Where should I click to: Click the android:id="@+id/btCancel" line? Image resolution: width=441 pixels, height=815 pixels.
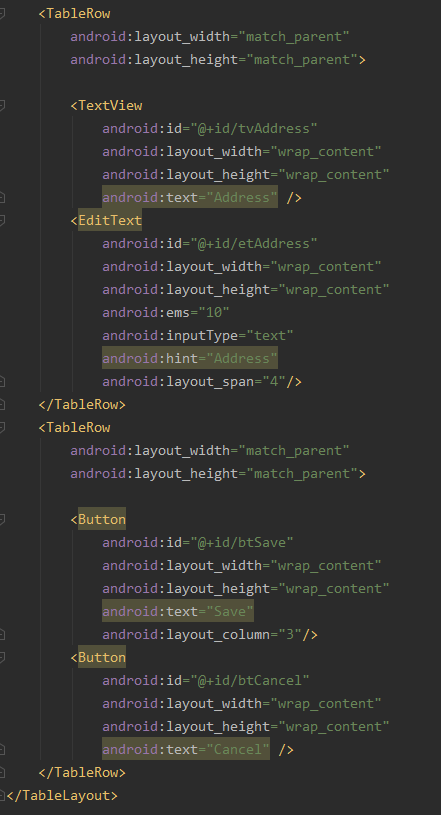coord(206,680)
